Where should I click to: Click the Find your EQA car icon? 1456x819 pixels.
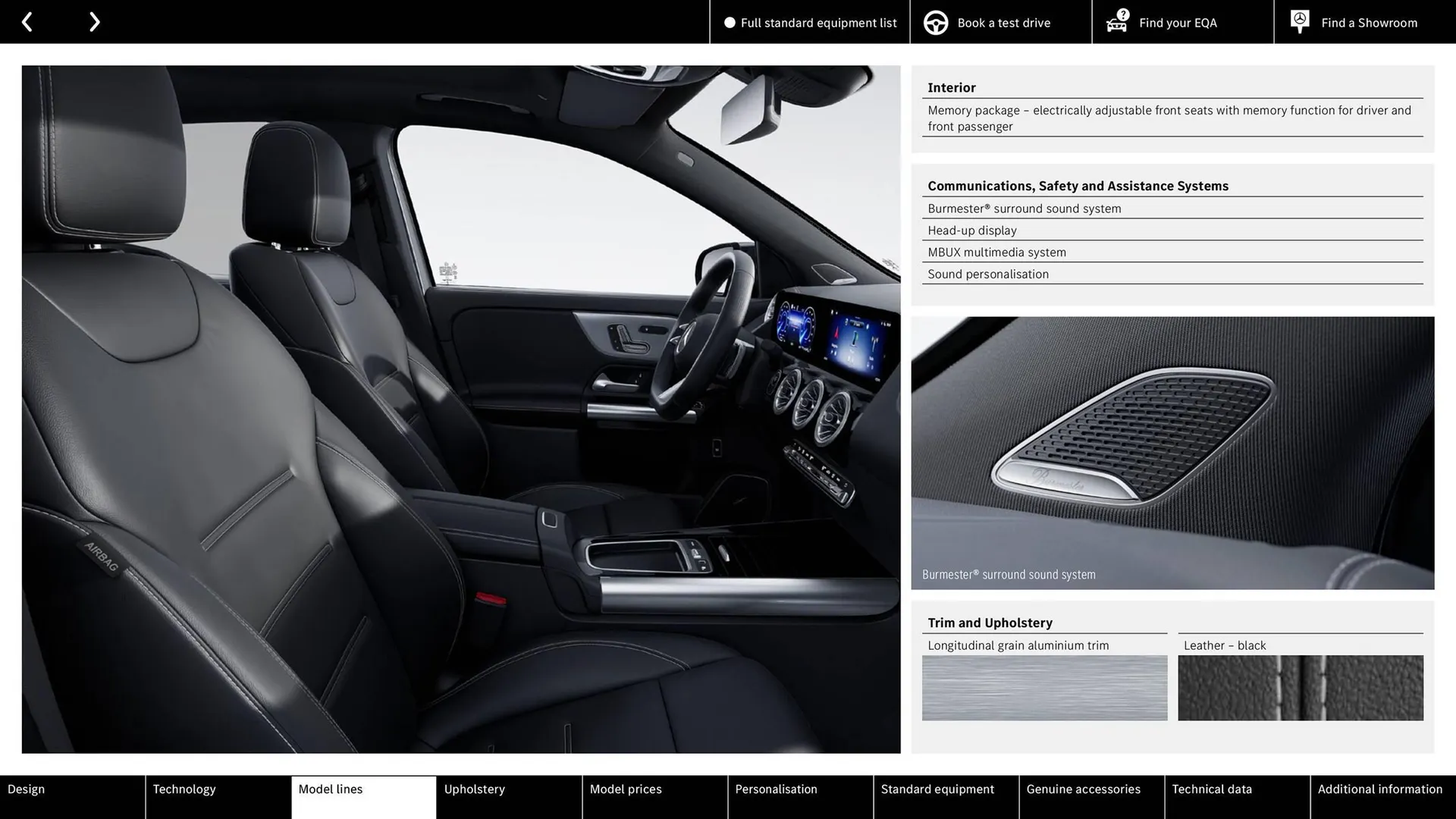point(1116,25)
